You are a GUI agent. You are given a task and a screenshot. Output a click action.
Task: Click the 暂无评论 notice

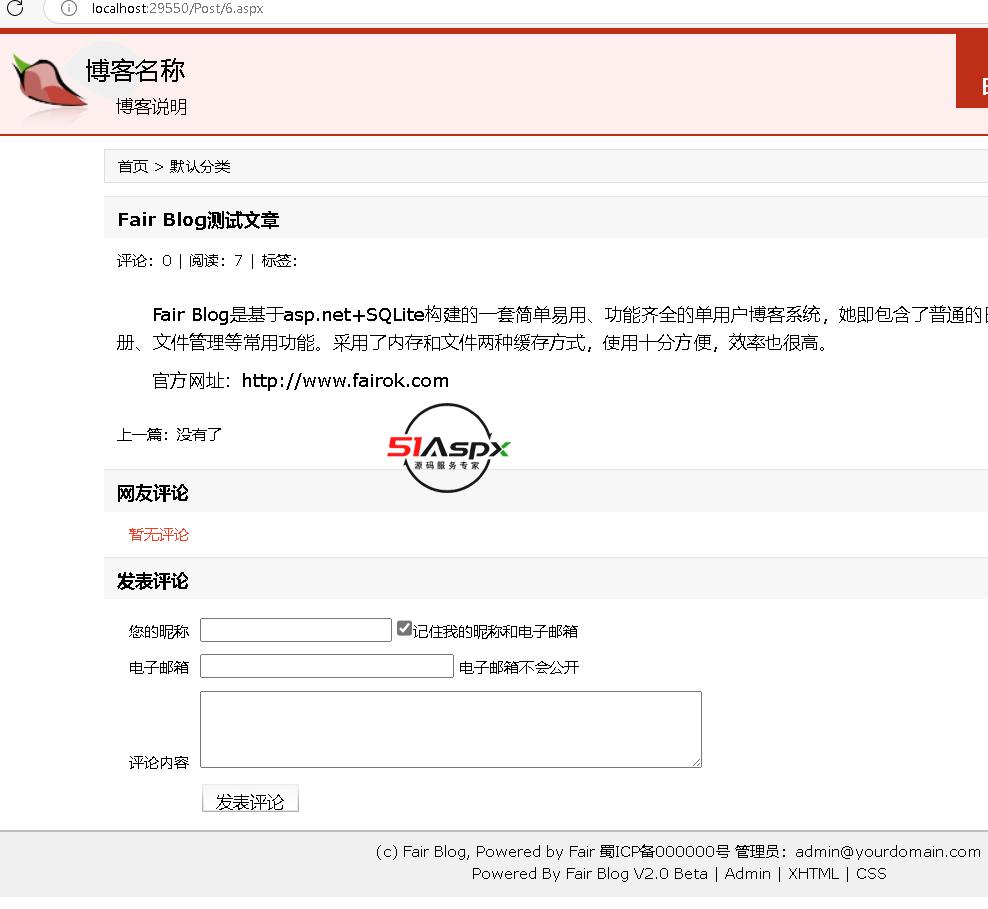click(159, 535)
